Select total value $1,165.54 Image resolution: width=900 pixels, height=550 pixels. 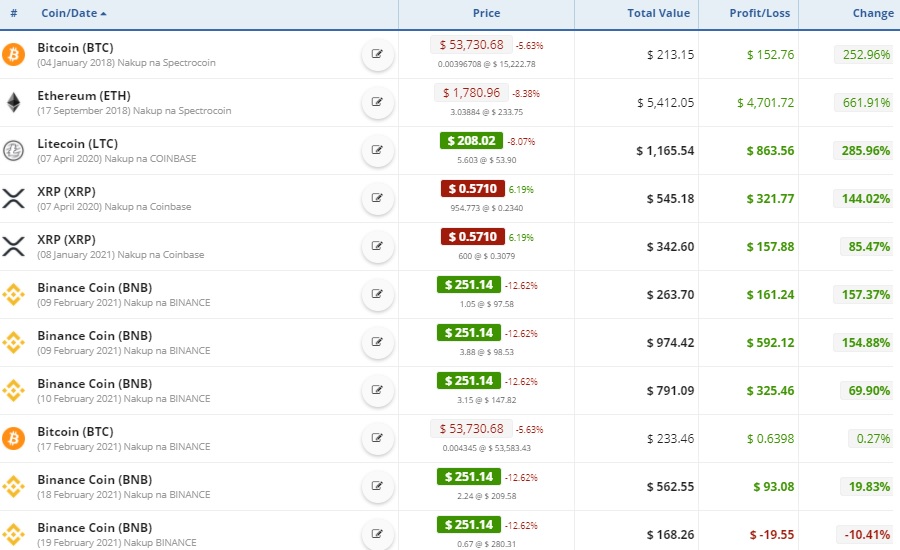coord(665,150)
